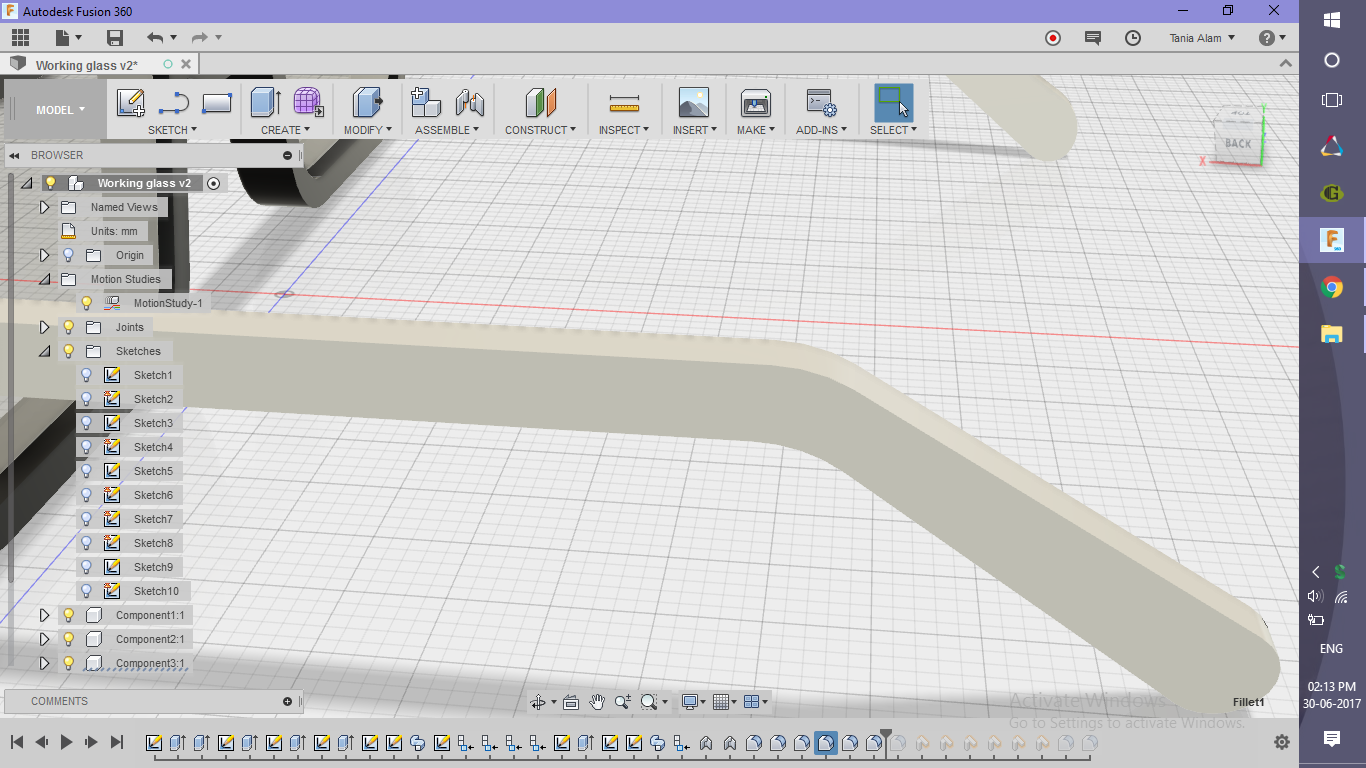Screen dimensions: 1366x768
Task: Open Scripts and Add-Ins icon
Action: coord(821,102)
